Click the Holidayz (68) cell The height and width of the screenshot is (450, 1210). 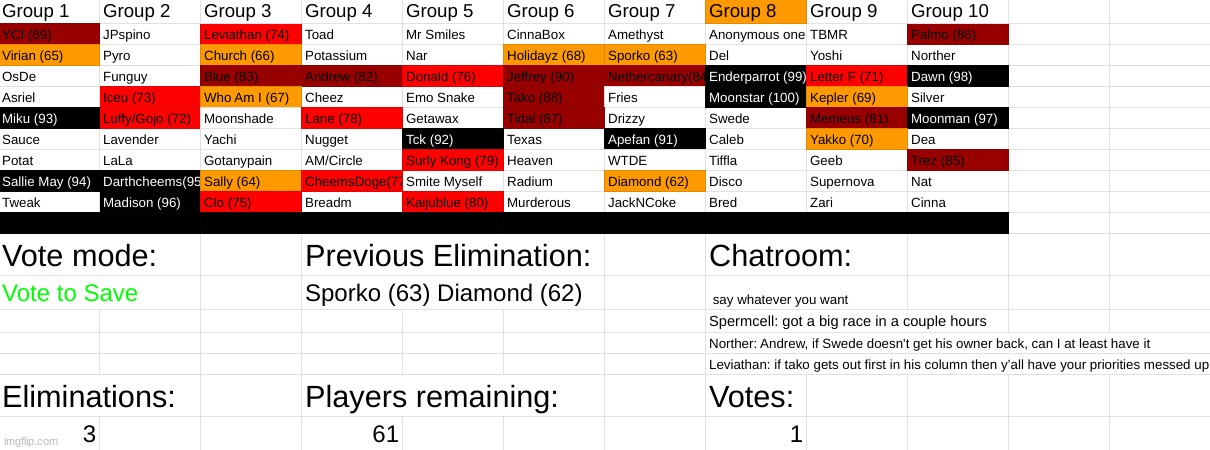(x=553, y=56)
